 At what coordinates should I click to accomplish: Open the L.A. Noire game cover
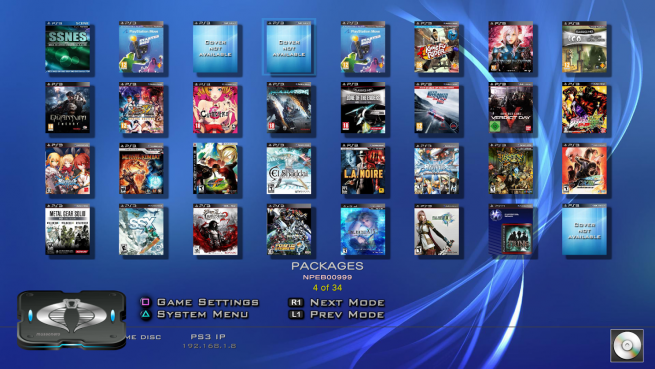tap(363, 169)
